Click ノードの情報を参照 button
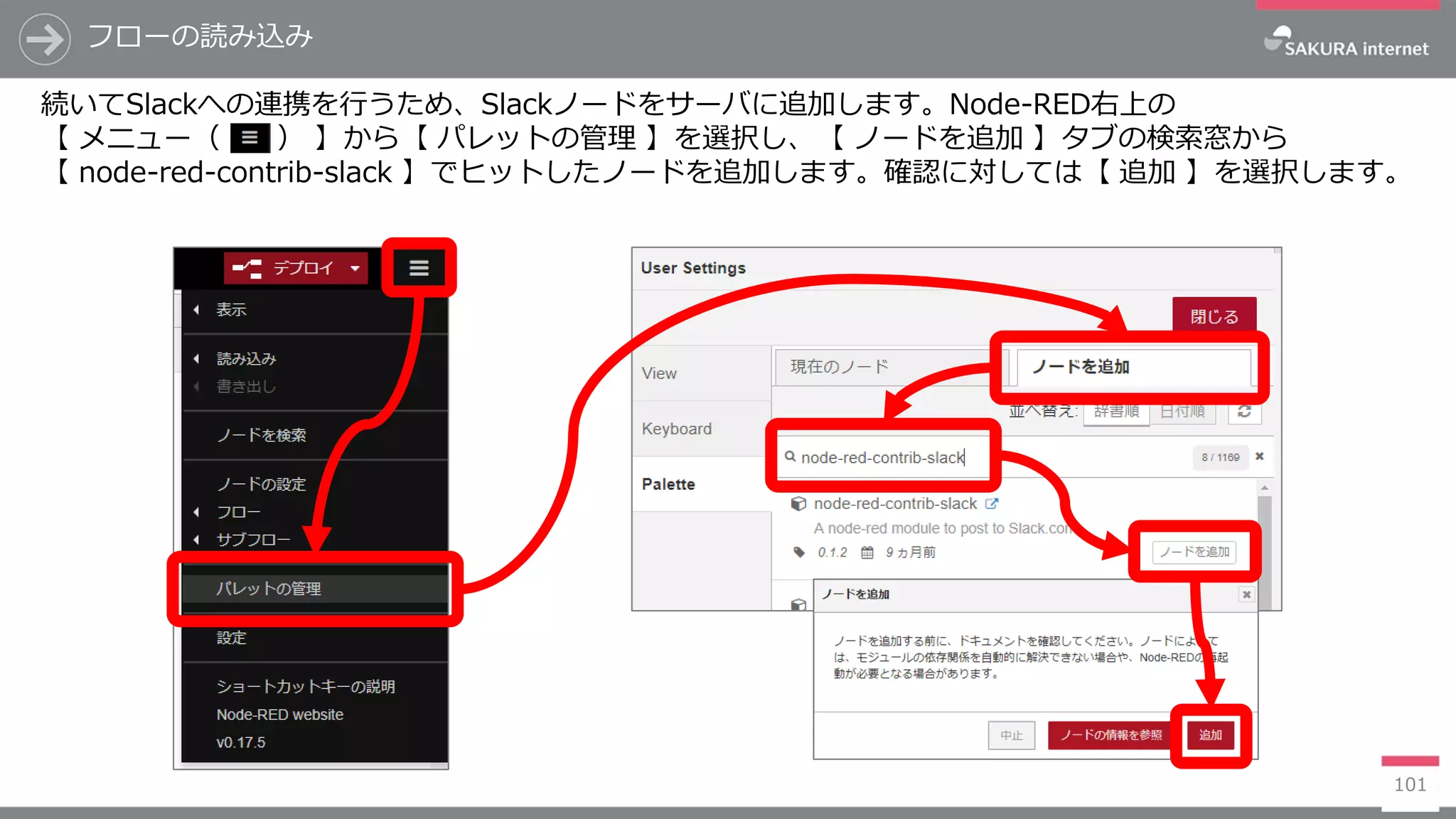This screenshot has height=819, width=1456. (1110, 735)
